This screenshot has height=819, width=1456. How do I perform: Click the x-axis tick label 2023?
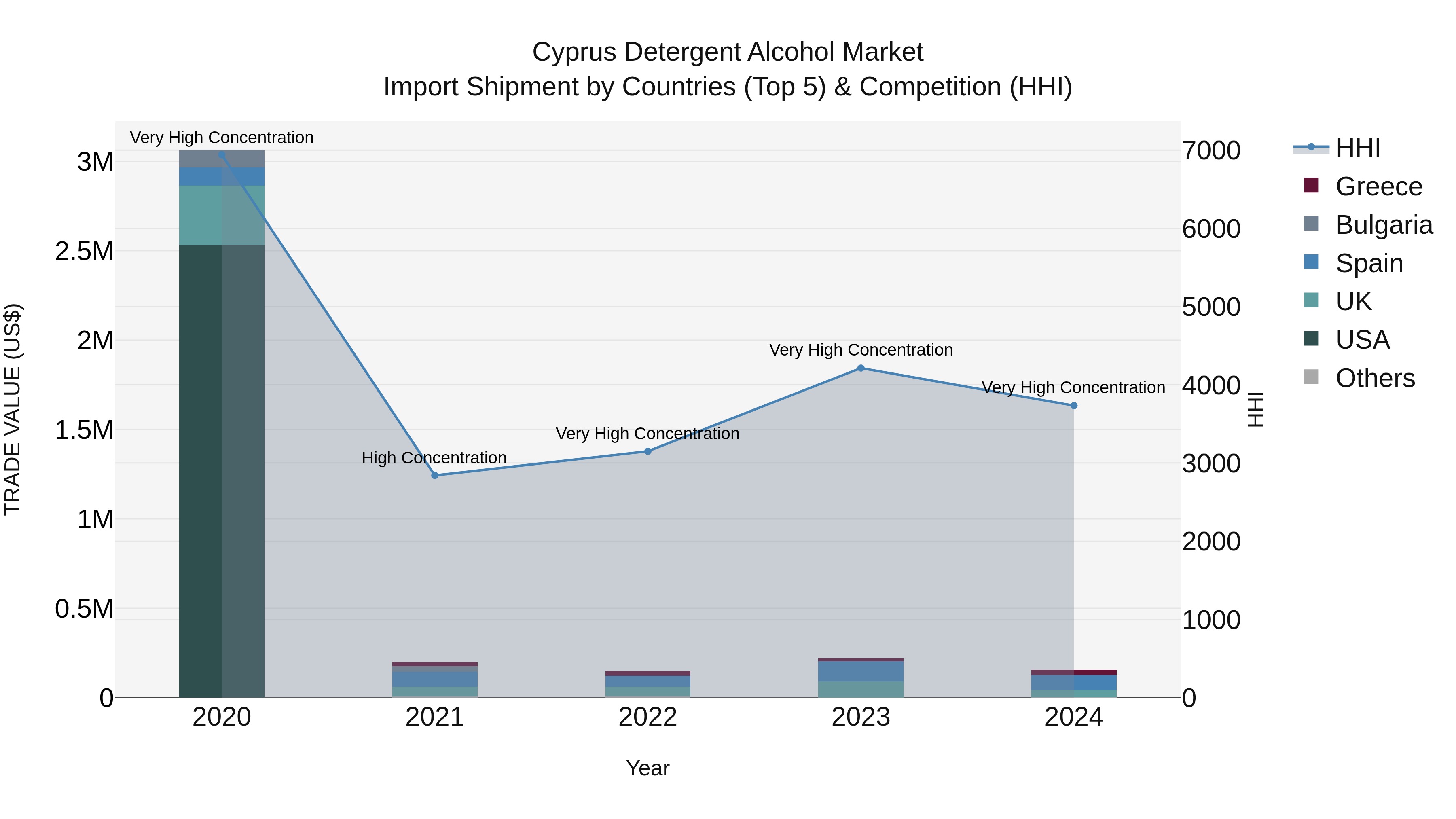[x=861, y=717]
